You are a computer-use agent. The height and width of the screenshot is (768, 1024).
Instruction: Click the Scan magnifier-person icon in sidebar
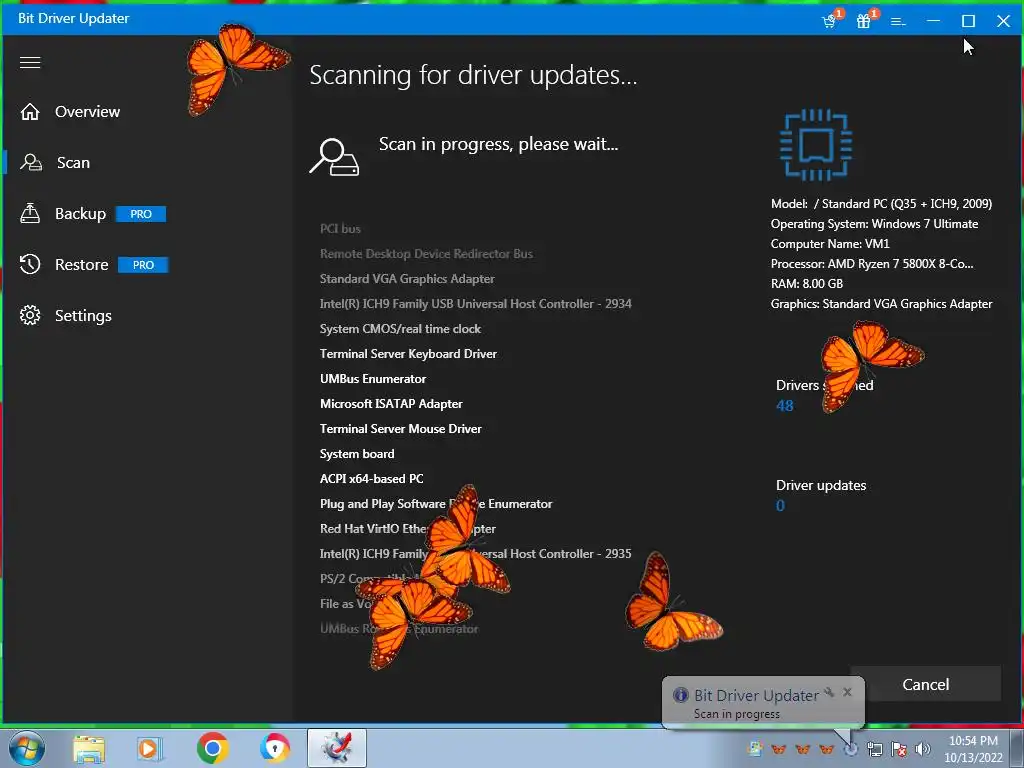tap(31, 163)
